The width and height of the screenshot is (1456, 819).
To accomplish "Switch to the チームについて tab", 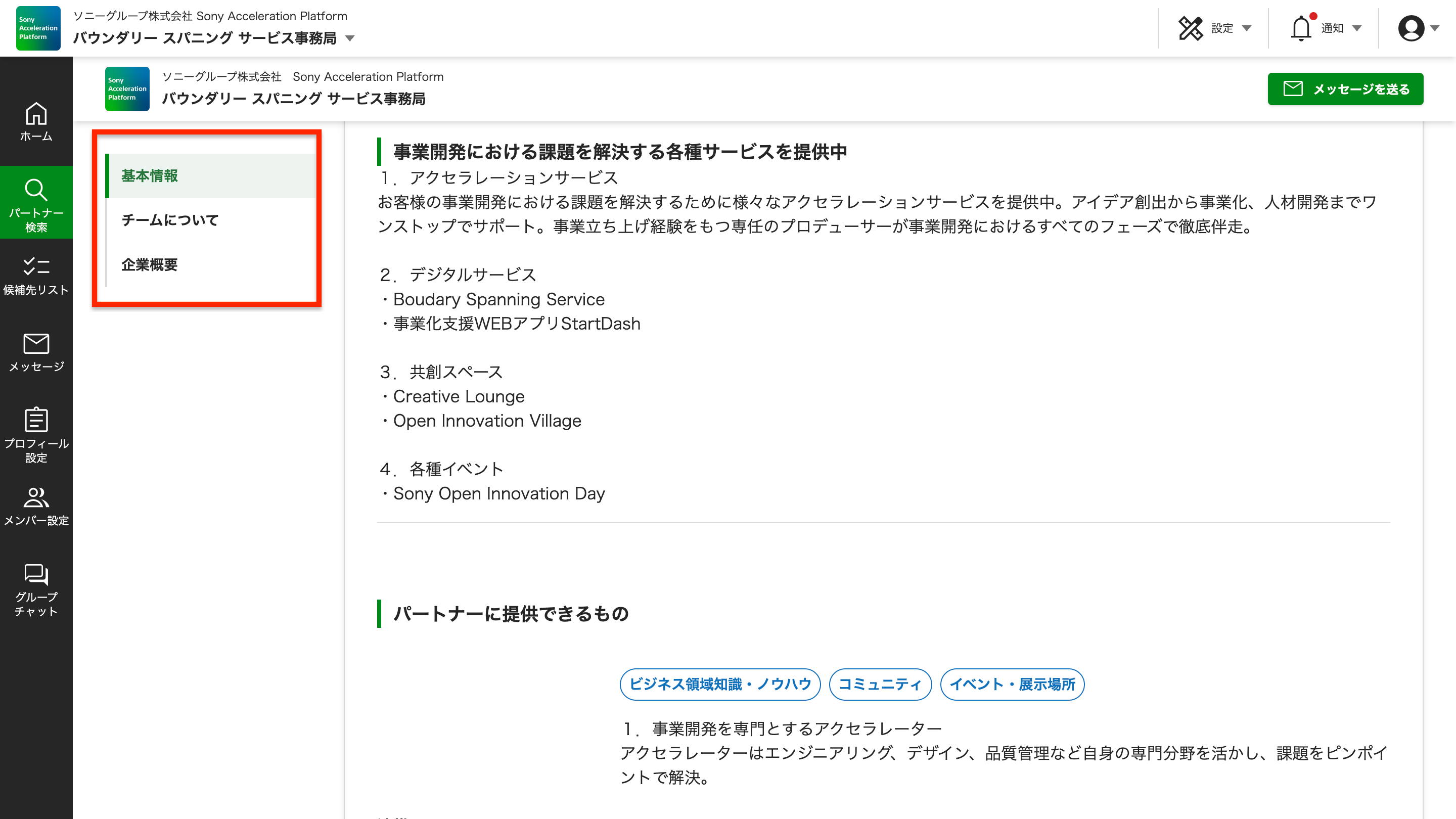I will click(169, 220).
